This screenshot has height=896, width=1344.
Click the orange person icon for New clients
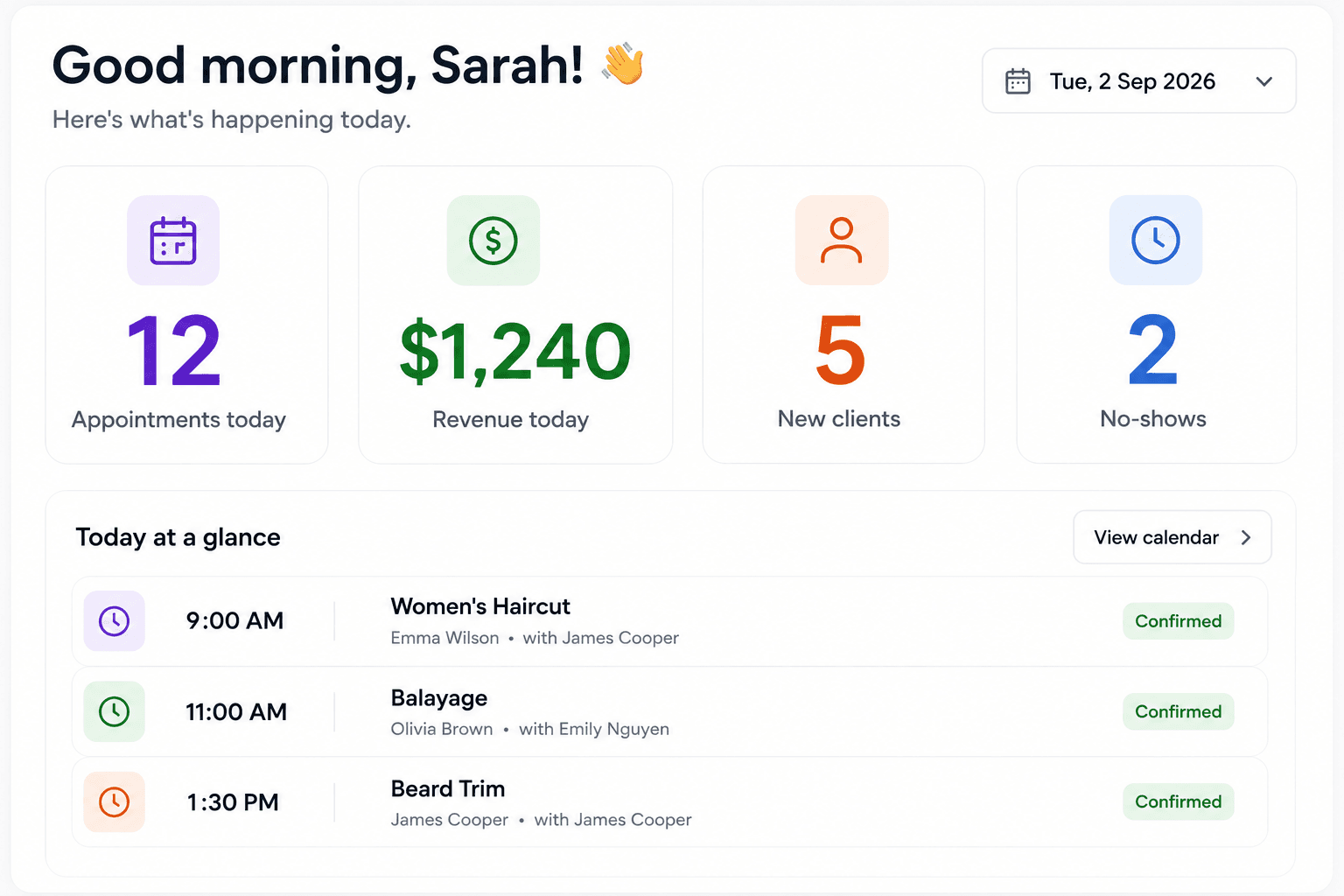click(842, 241)
